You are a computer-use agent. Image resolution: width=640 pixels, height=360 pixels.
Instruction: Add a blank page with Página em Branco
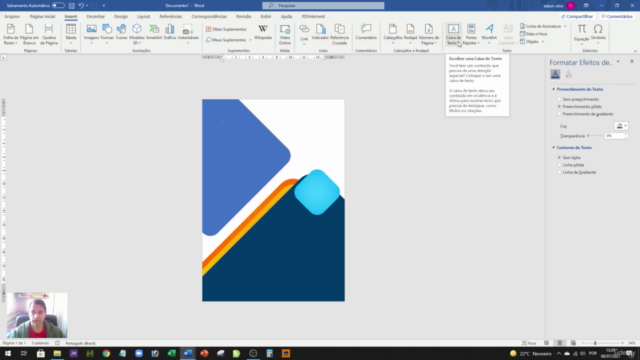point(29,34)
